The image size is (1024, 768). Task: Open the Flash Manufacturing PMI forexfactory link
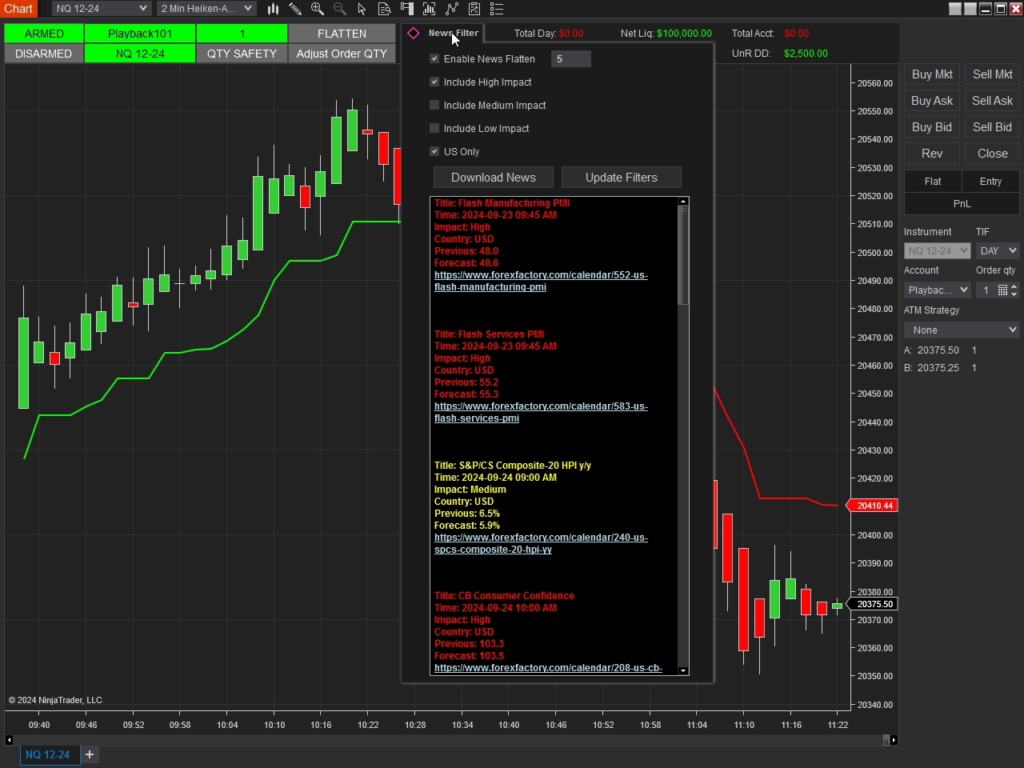point(541,274)
